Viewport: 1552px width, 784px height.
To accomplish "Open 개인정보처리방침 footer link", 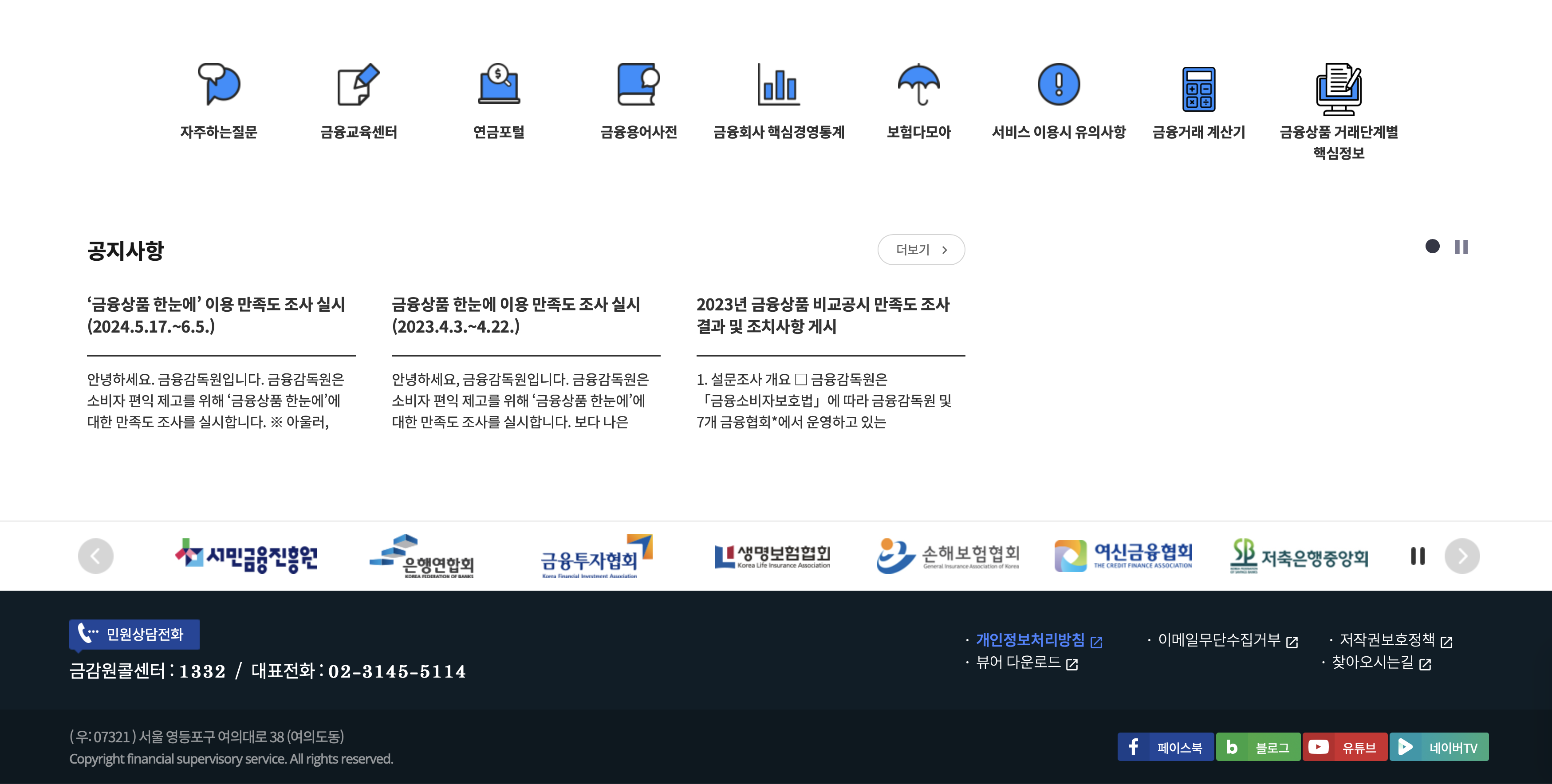I will pos(1030,639).
